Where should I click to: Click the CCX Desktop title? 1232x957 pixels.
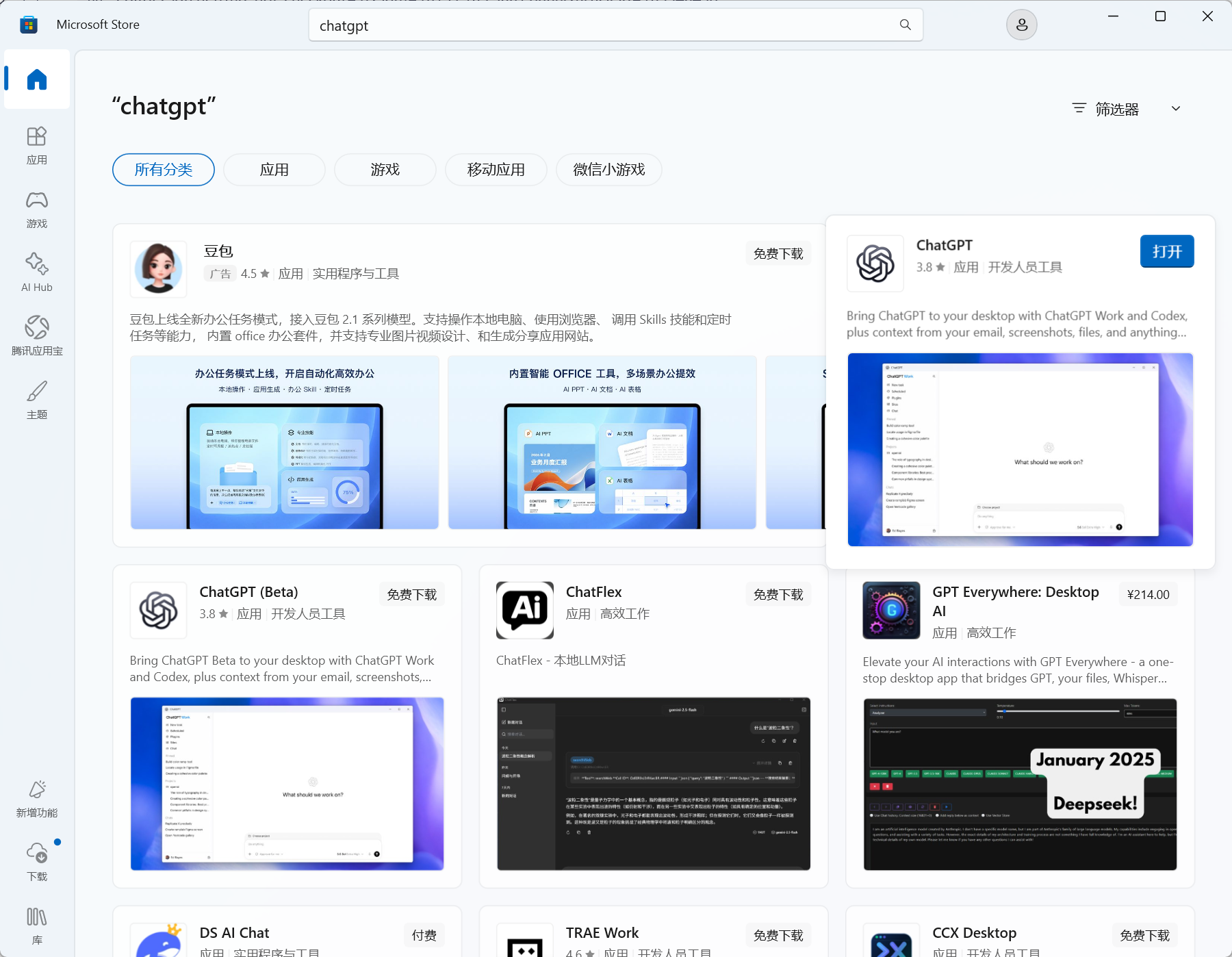pos(974,932)
